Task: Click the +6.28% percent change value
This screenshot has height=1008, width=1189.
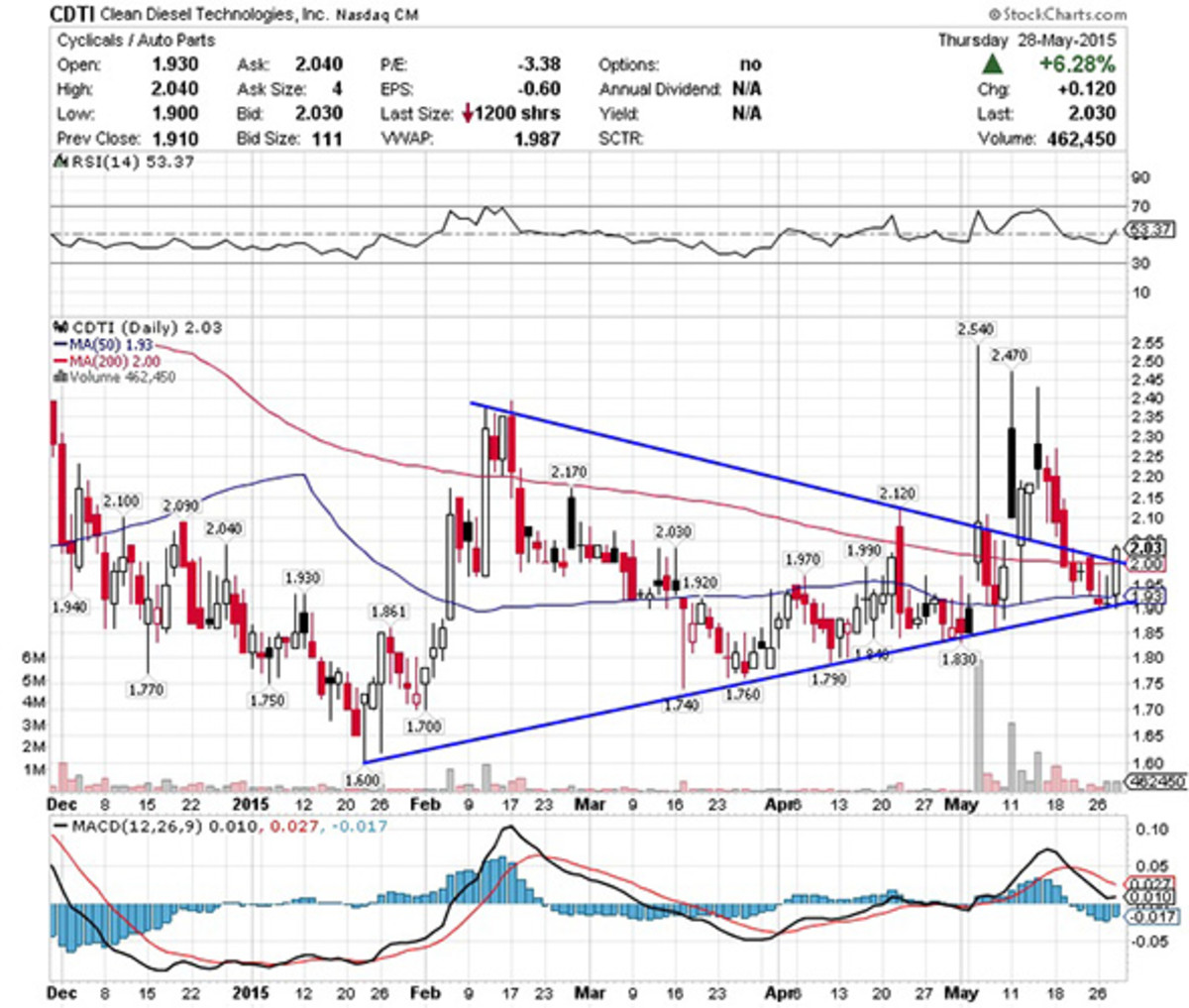Action: click(1076, 64)
